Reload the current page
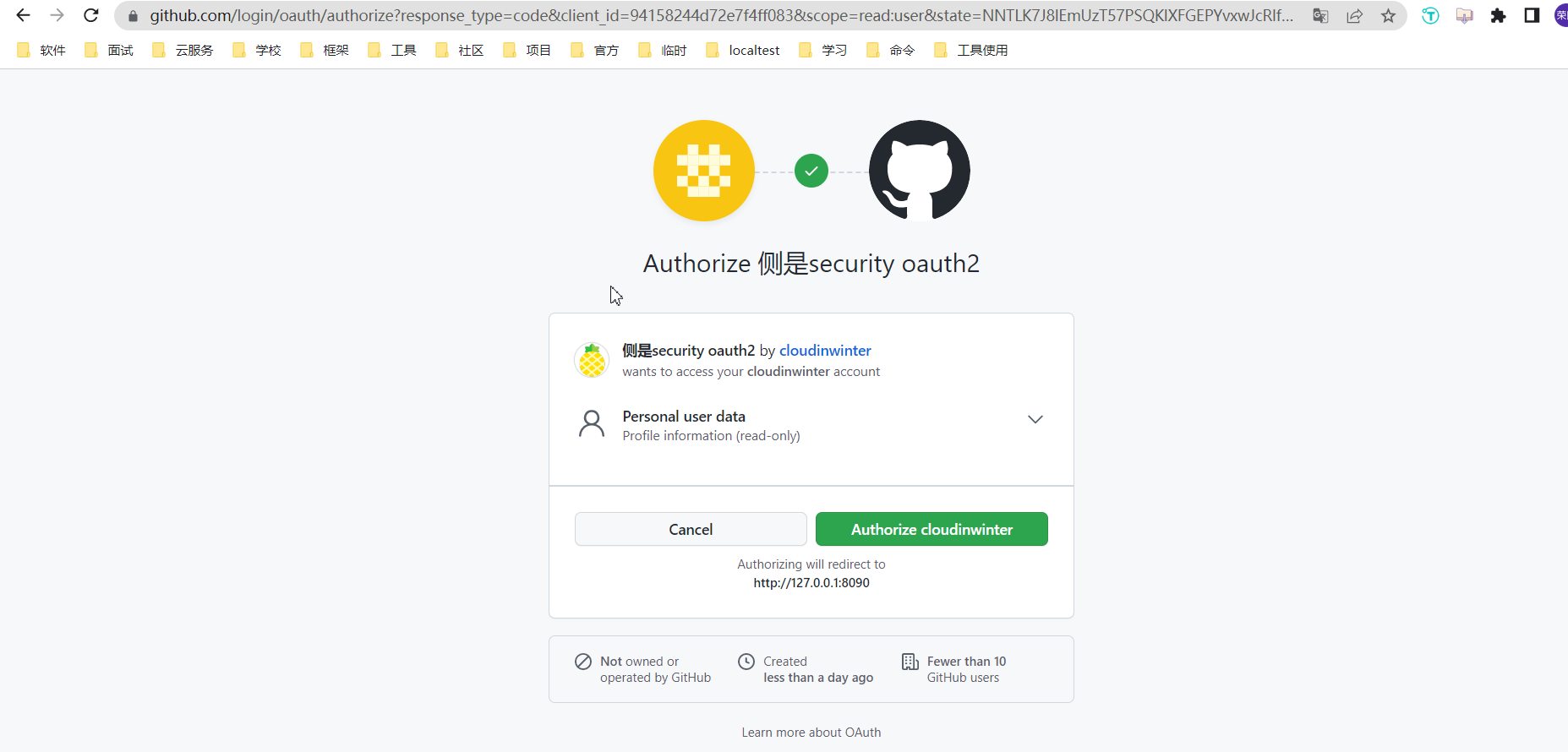Screen dimensions: 1568x752 pos(91,15)
